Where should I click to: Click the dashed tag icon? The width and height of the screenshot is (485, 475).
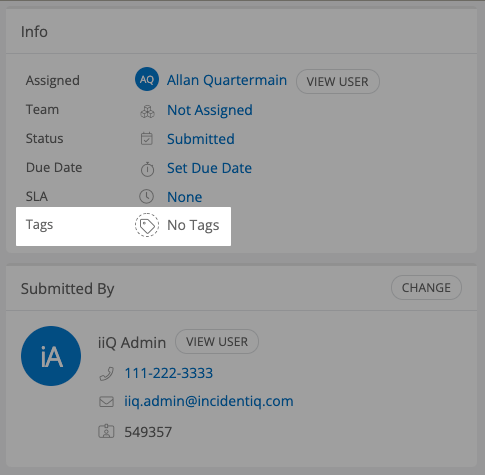[147, 225]
